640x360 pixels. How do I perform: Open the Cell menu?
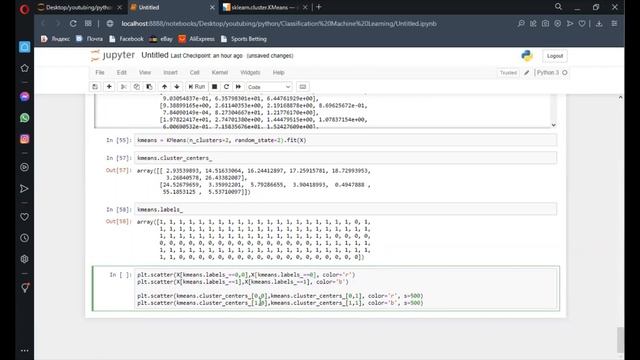point(194,72)
